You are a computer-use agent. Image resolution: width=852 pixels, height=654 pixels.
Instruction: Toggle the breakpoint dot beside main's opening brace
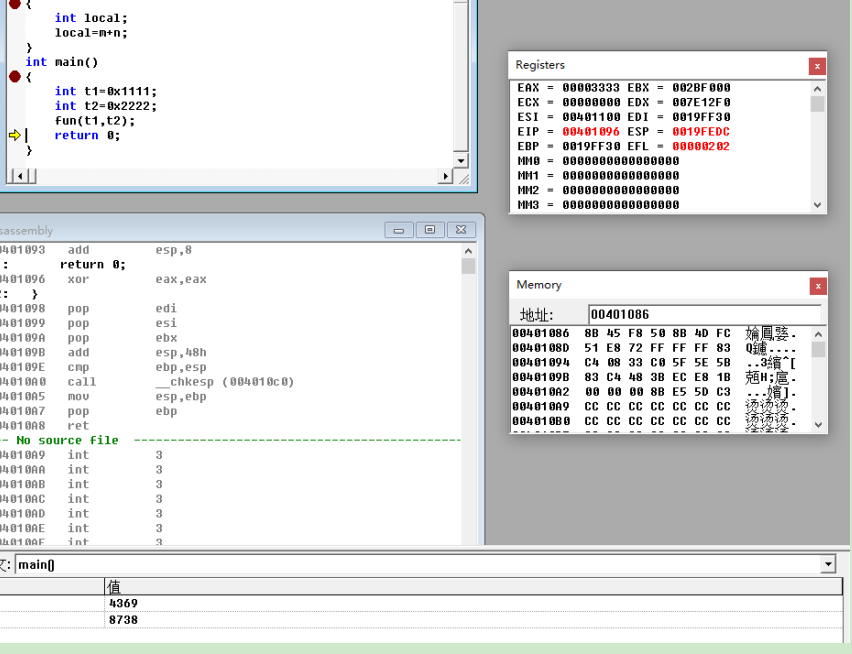15,77
